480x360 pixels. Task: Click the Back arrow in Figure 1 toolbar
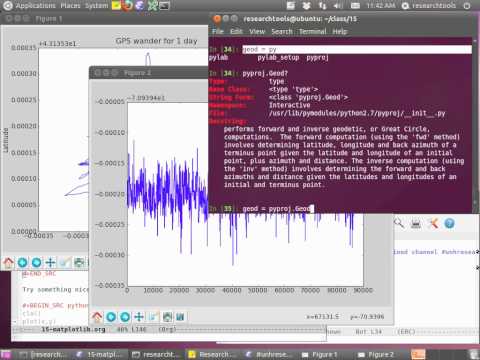(23, 263)
